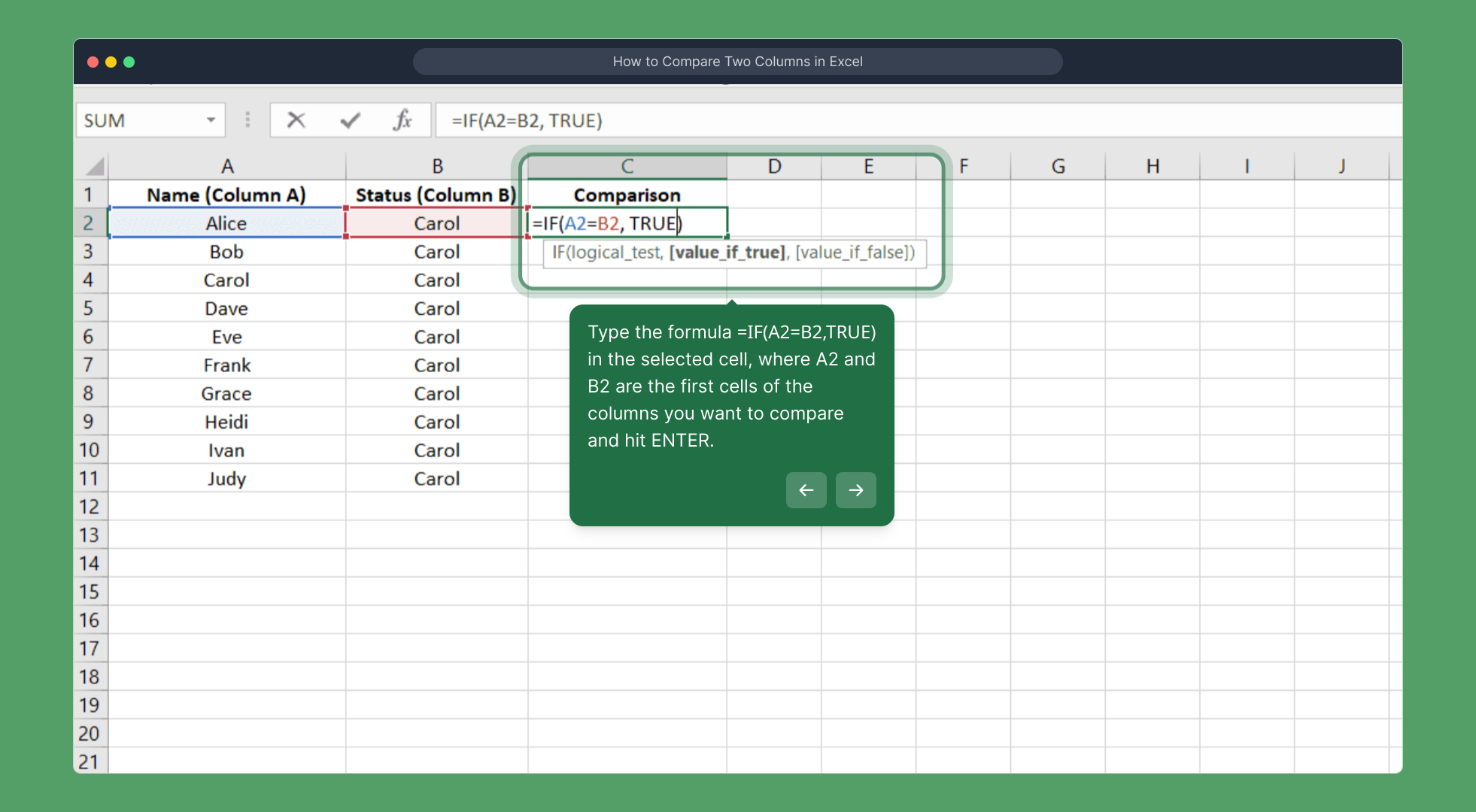Click the Cancel (X) icon beside formula bar

(x=297, y=120)
